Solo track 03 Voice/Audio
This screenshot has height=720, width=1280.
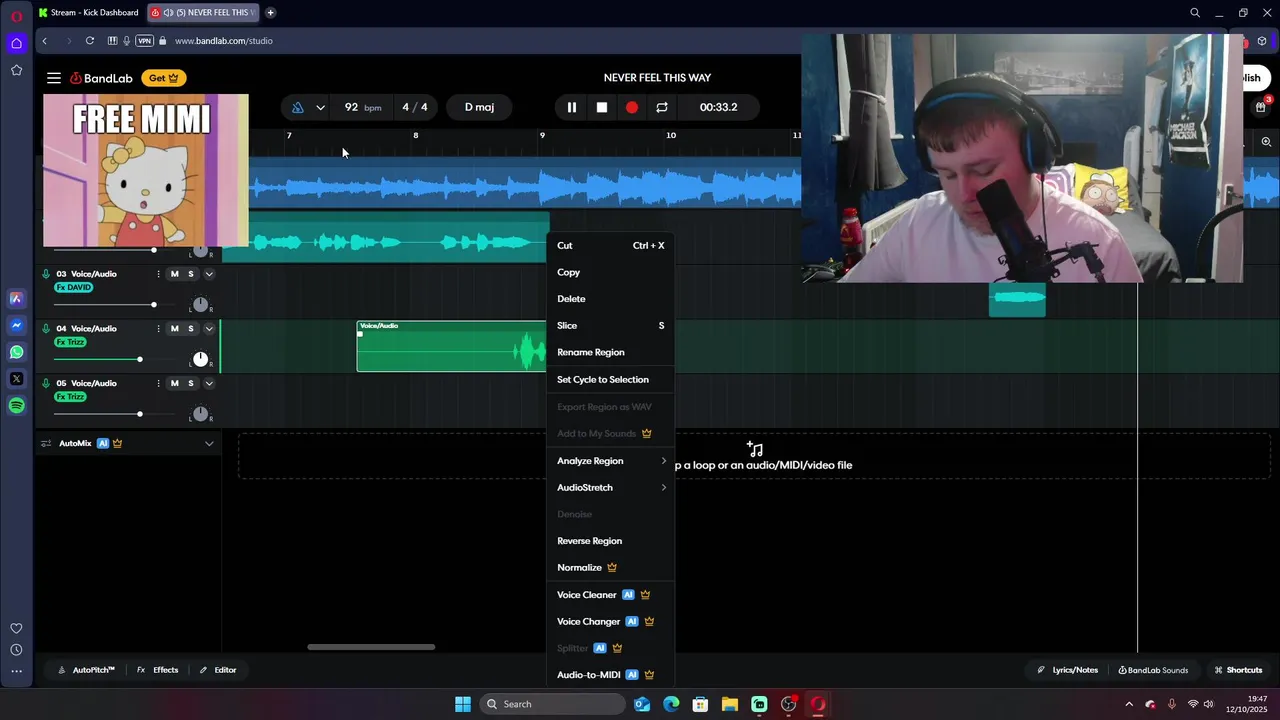[x=191, y=274]
